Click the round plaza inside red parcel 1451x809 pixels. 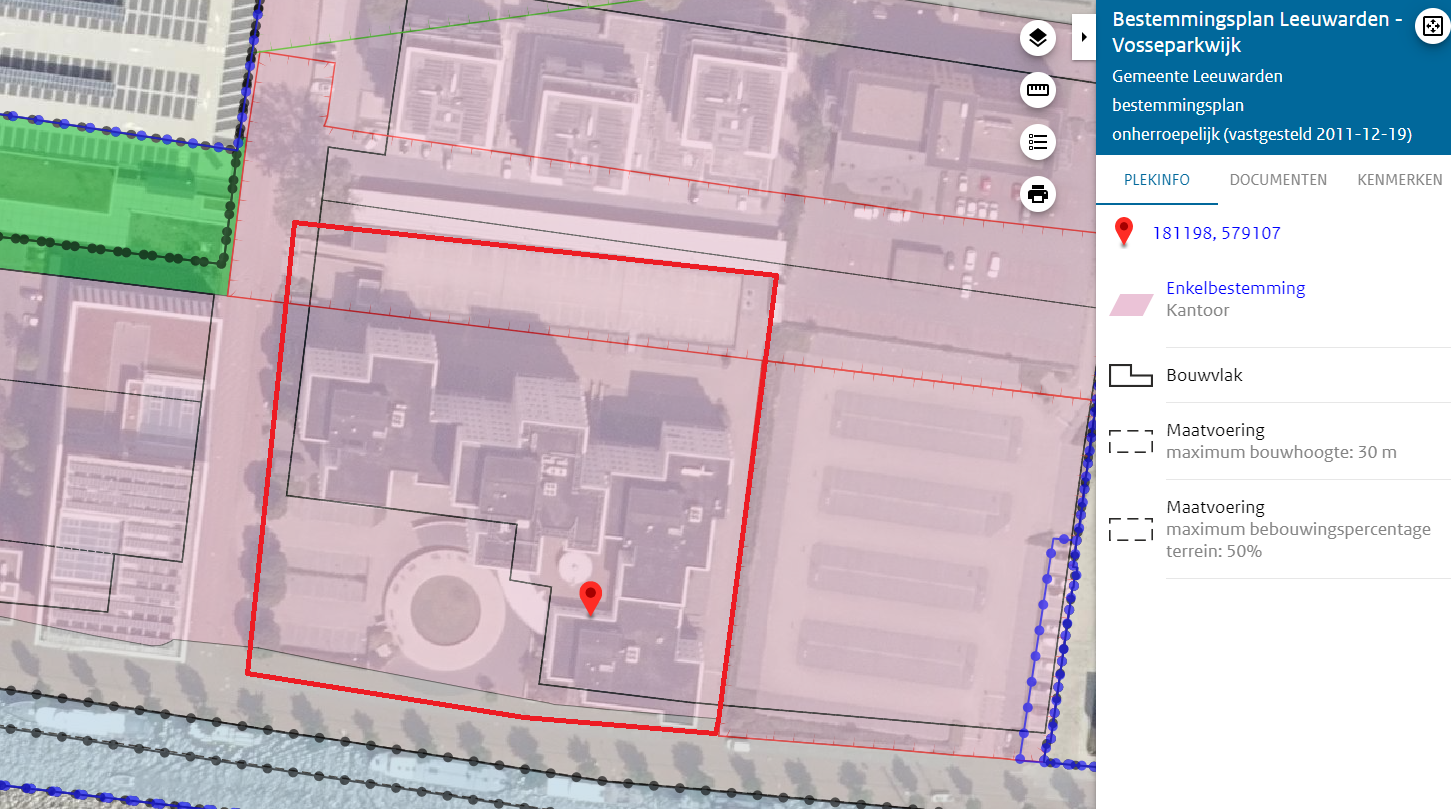tap(445, 608)
